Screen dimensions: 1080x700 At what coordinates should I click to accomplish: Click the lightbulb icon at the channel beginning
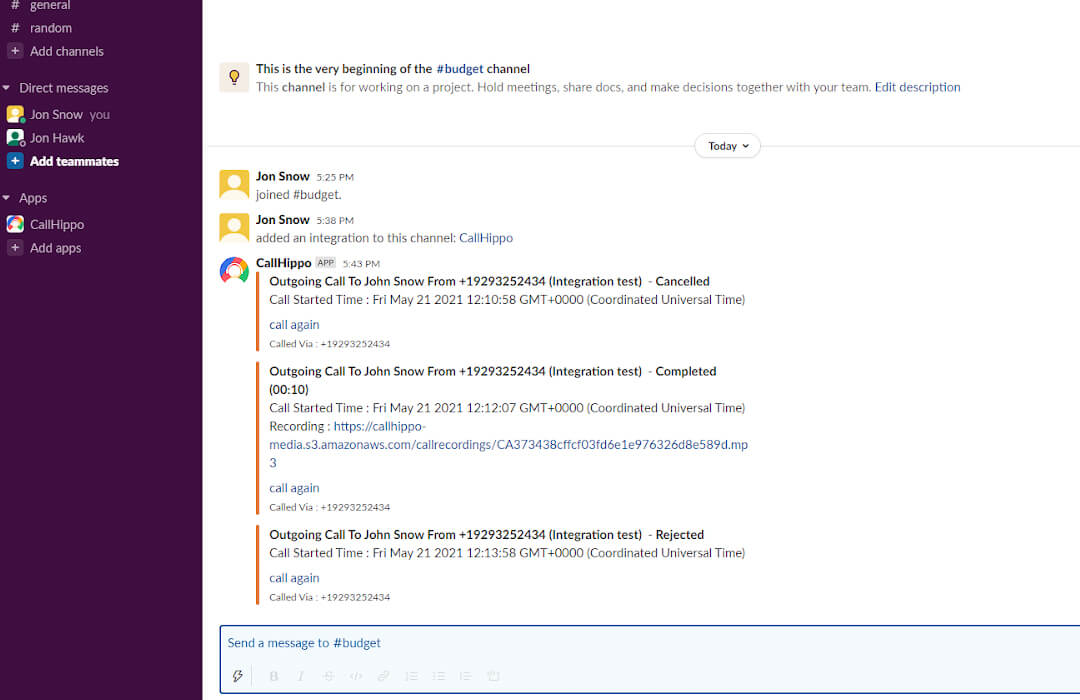point(234,77)
